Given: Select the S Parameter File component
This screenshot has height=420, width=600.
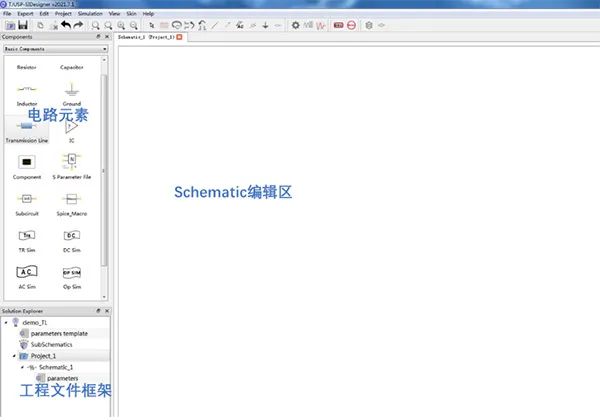Looking at the screenshot, I should 72,161.
